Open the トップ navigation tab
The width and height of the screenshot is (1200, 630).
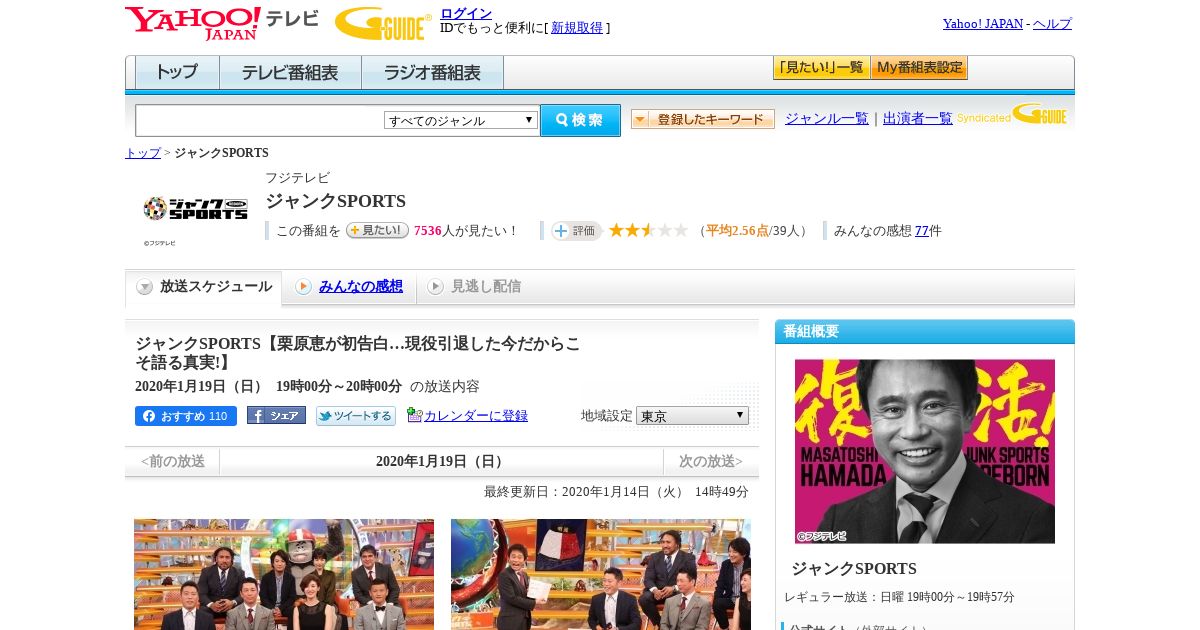(x=177, y=73)
